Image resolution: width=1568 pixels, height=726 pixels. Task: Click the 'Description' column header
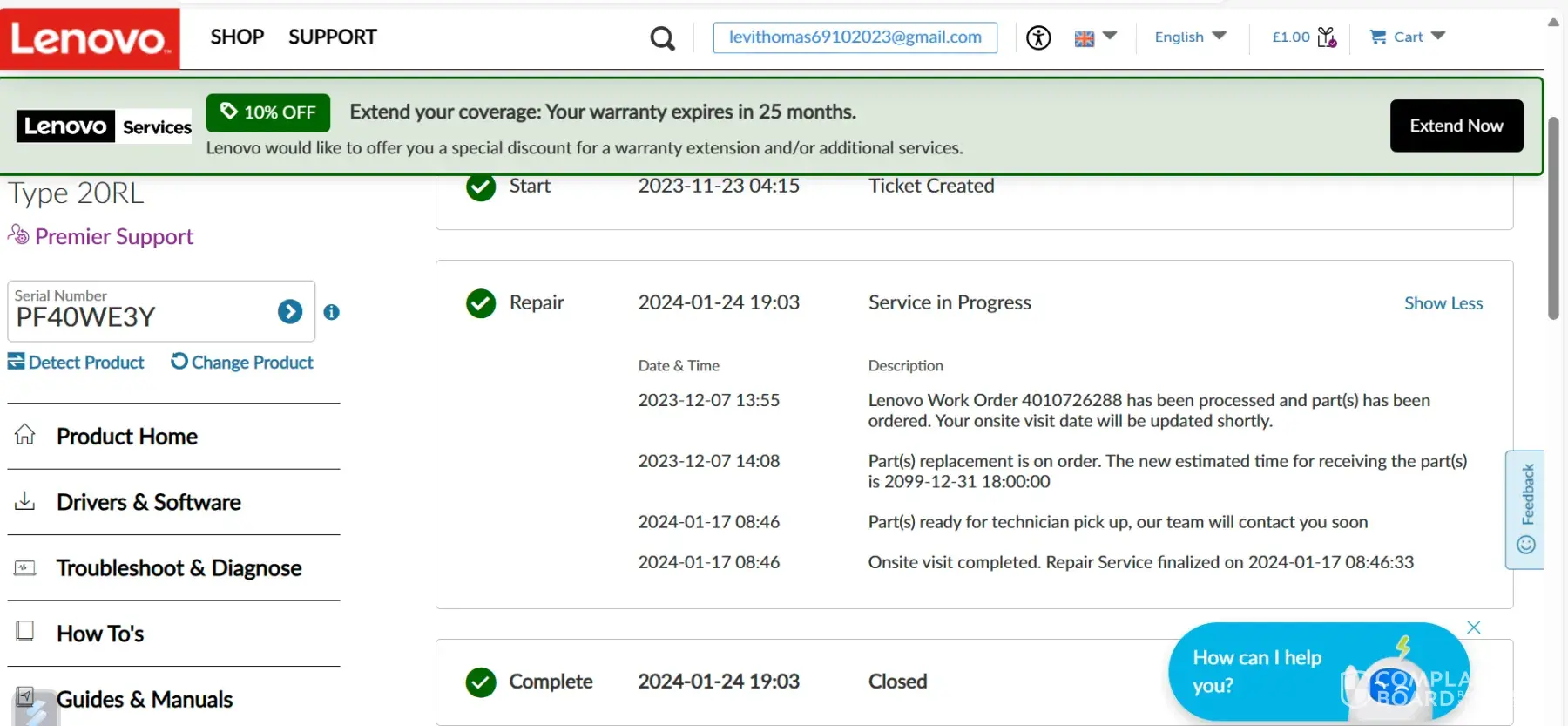click(x=906, y=366)
